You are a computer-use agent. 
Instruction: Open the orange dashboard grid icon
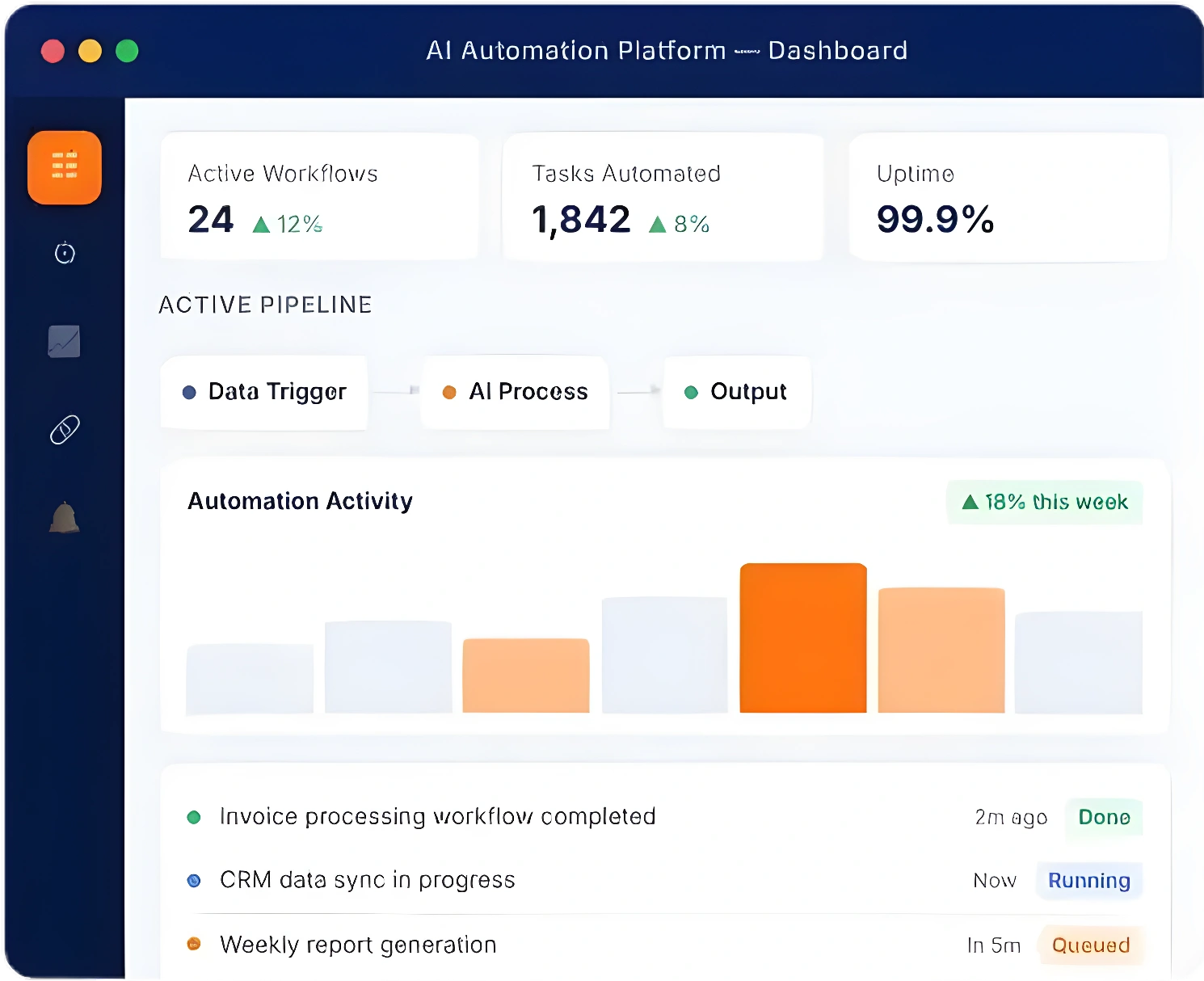pos(65,167)
